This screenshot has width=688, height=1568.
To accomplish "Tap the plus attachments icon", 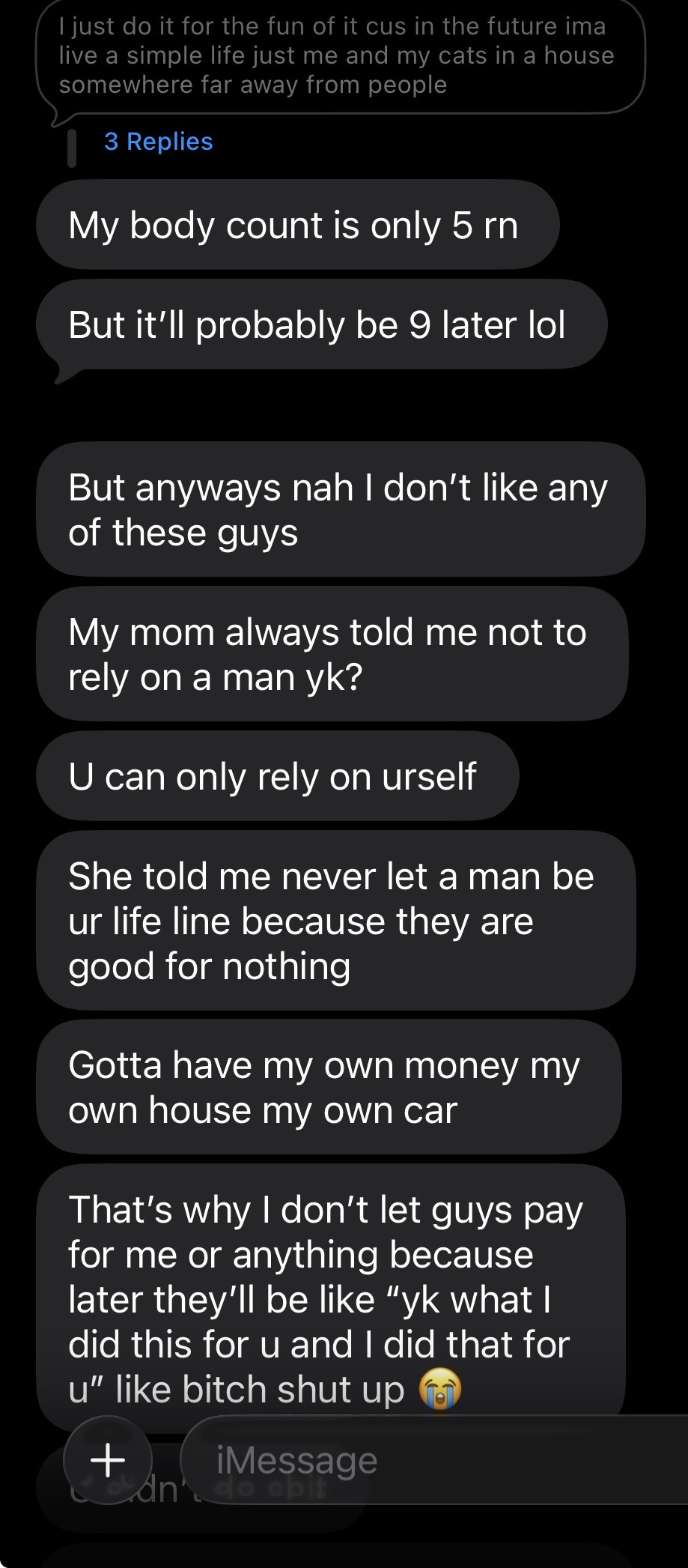I will [x=108, y=1459].
